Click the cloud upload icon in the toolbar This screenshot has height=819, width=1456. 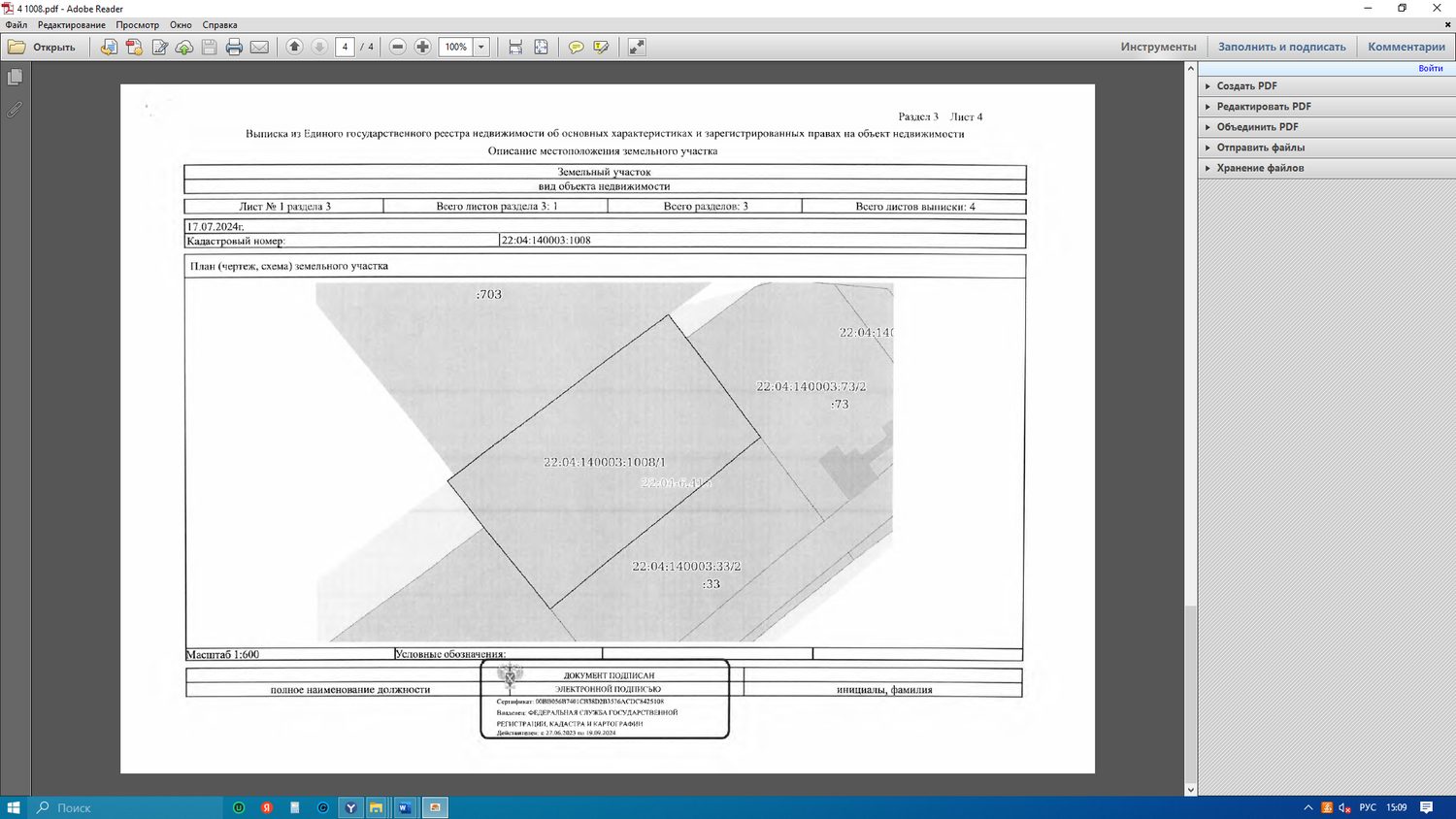[184, 47]
